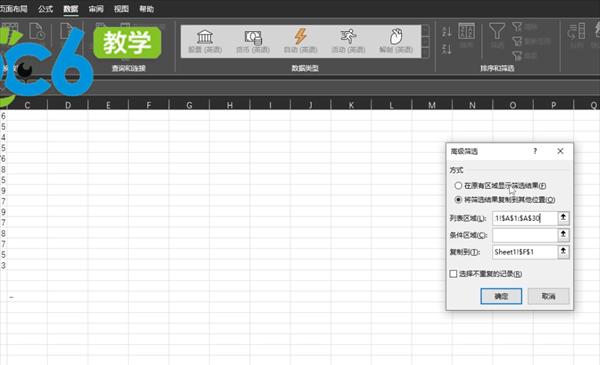Screen dimensions: 600x365
Task: Select the running-figure Activities data type
Action: pyautogui.click(x=348, y=42)
